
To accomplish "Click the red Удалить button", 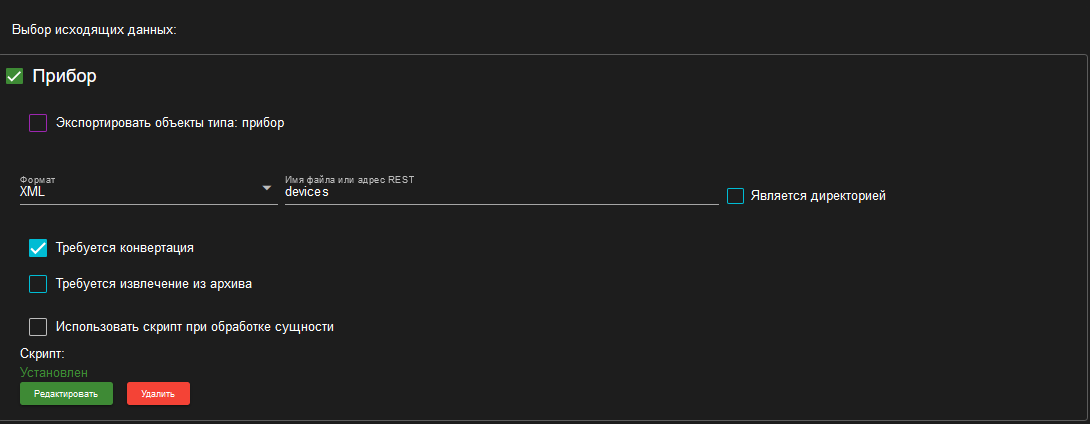I will [x=158, y=393].
